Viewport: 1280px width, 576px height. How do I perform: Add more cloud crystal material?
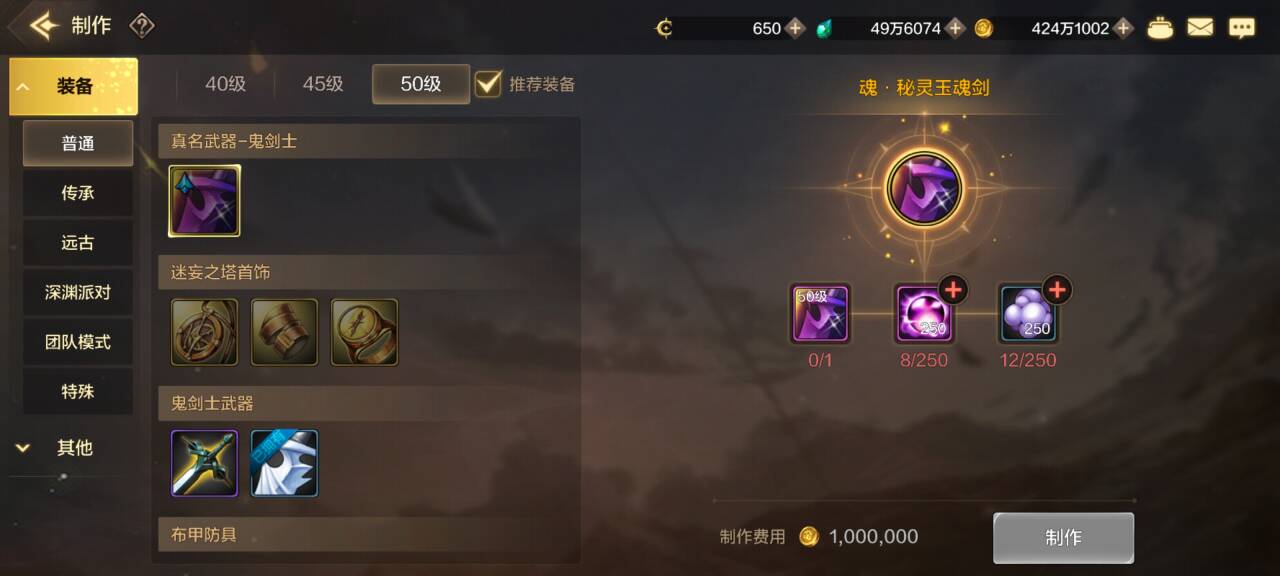point(1057,290)
